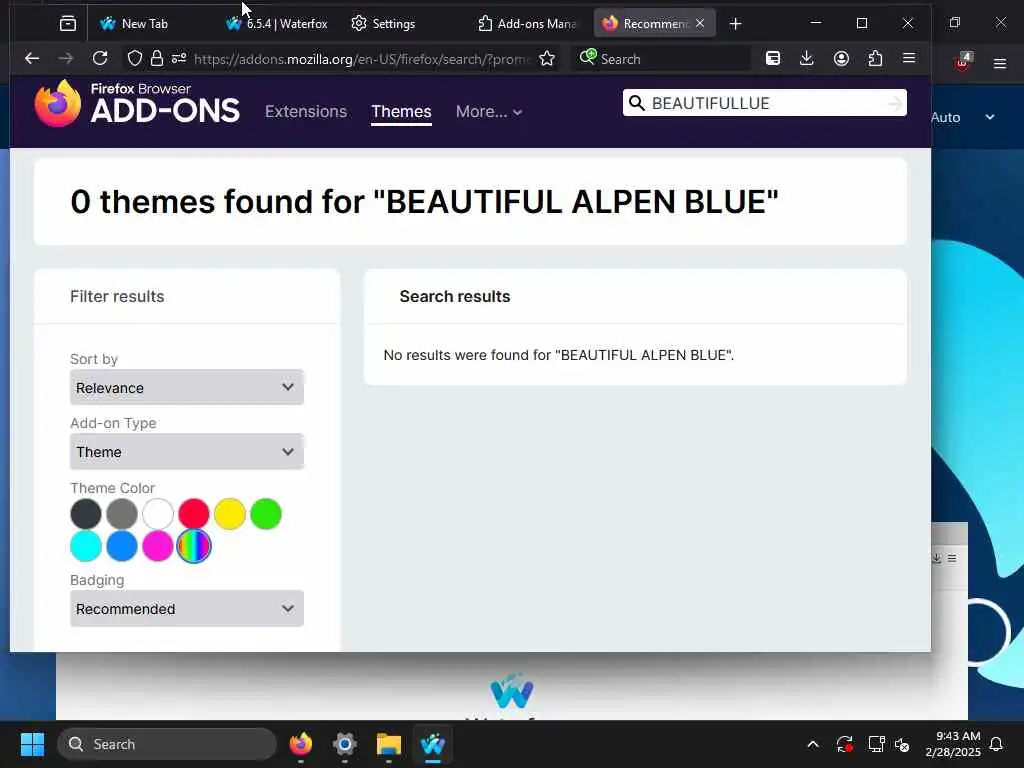This screenshot has width=1024, height=768.
Task: Click the uBlock icon in the background window
Action: pos(963,62)
